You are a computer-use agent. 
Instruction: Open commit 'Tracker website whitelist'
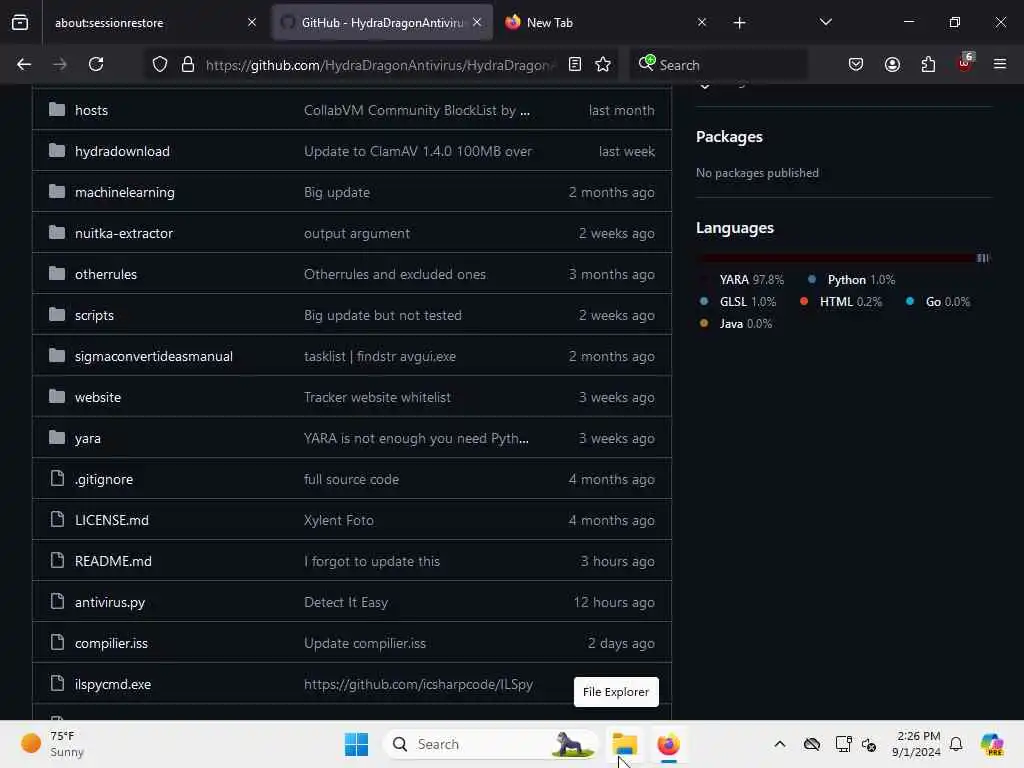point(377,397)
